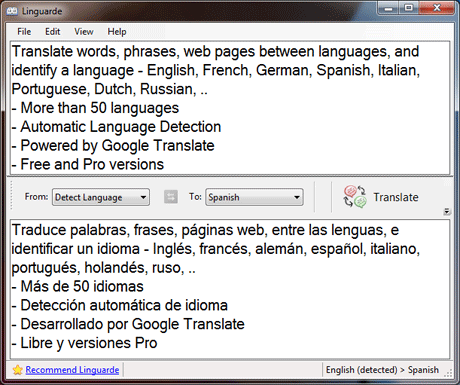Click inside the English source text box

coord(230,108)
